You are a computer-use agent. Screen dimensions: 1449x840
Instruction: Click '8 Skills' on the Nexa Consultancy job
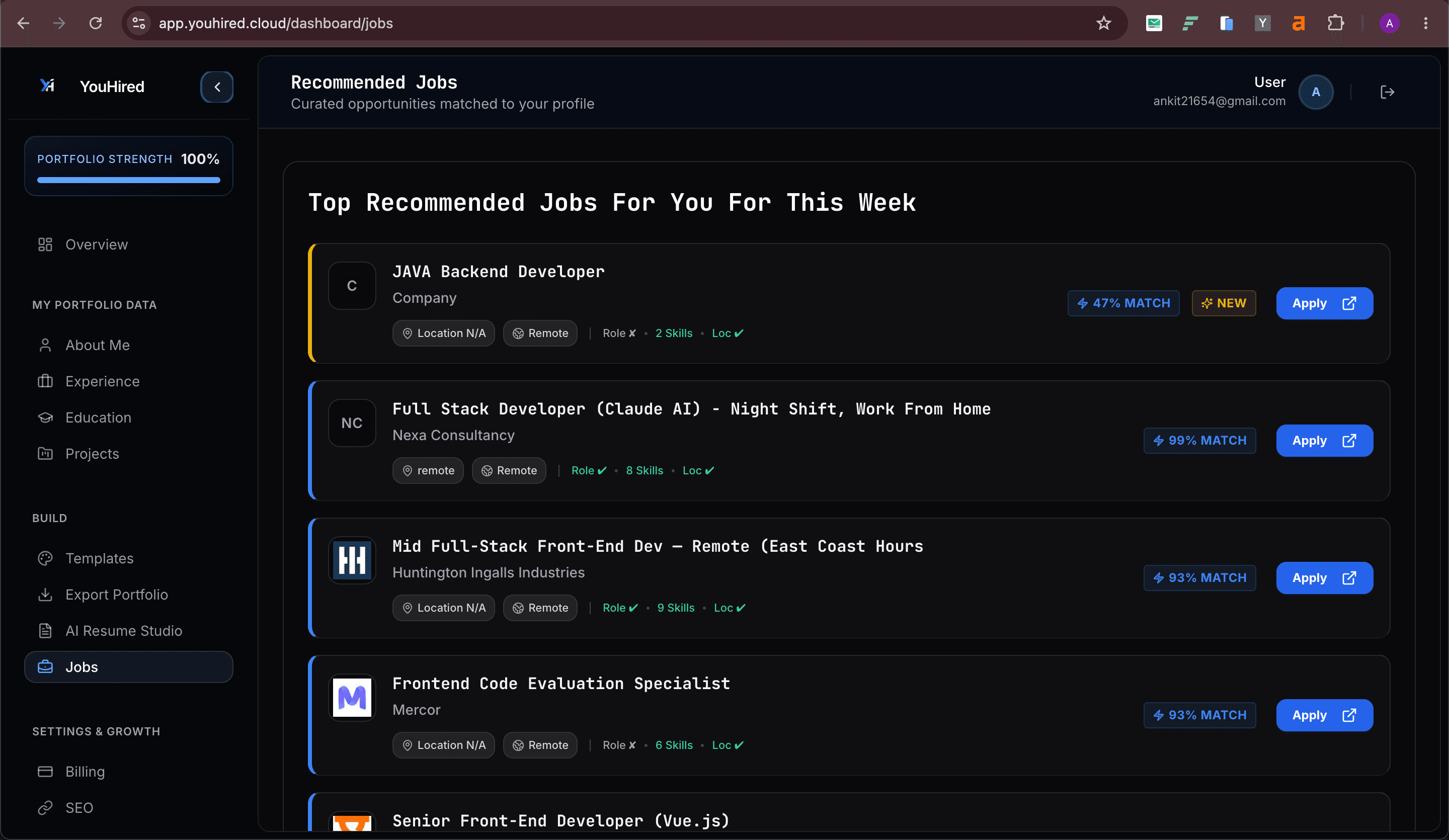645,470
